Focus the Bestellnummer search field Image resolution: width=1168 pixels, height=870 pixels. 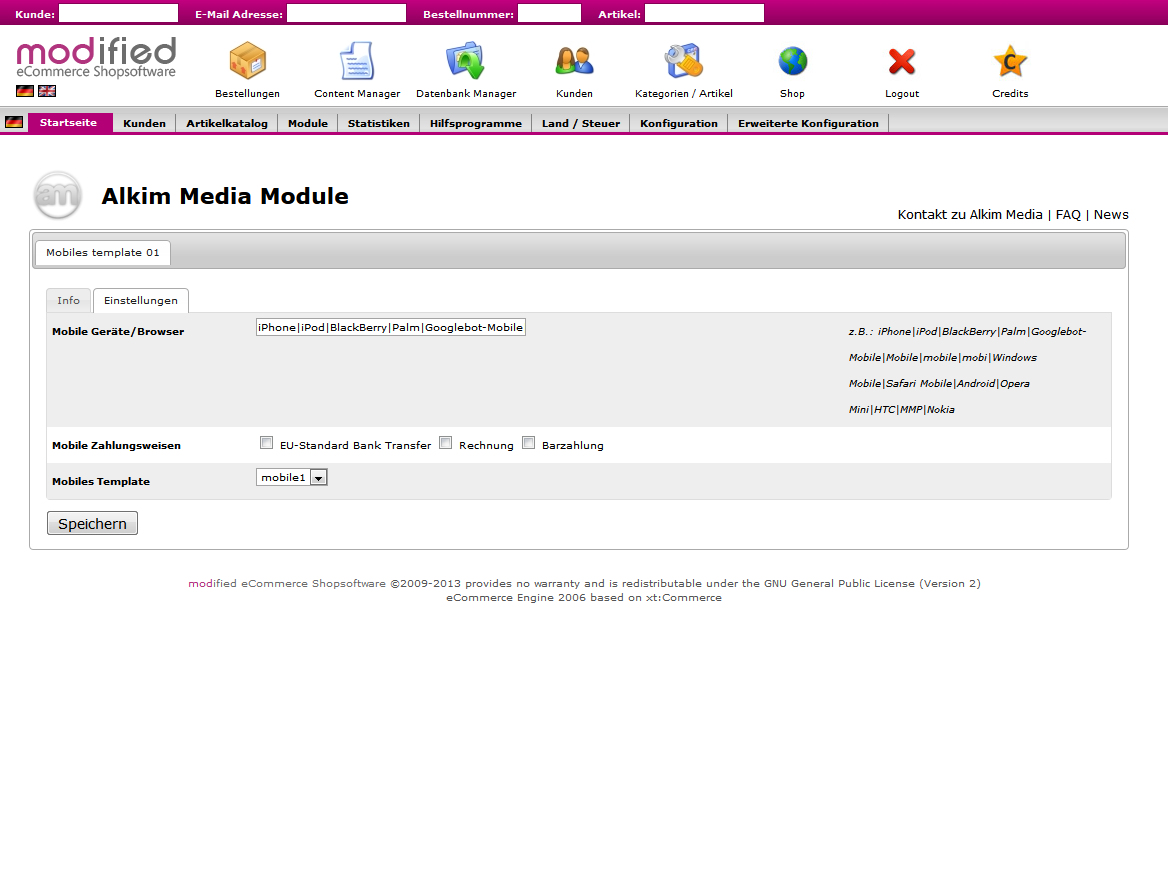(549, 13)
